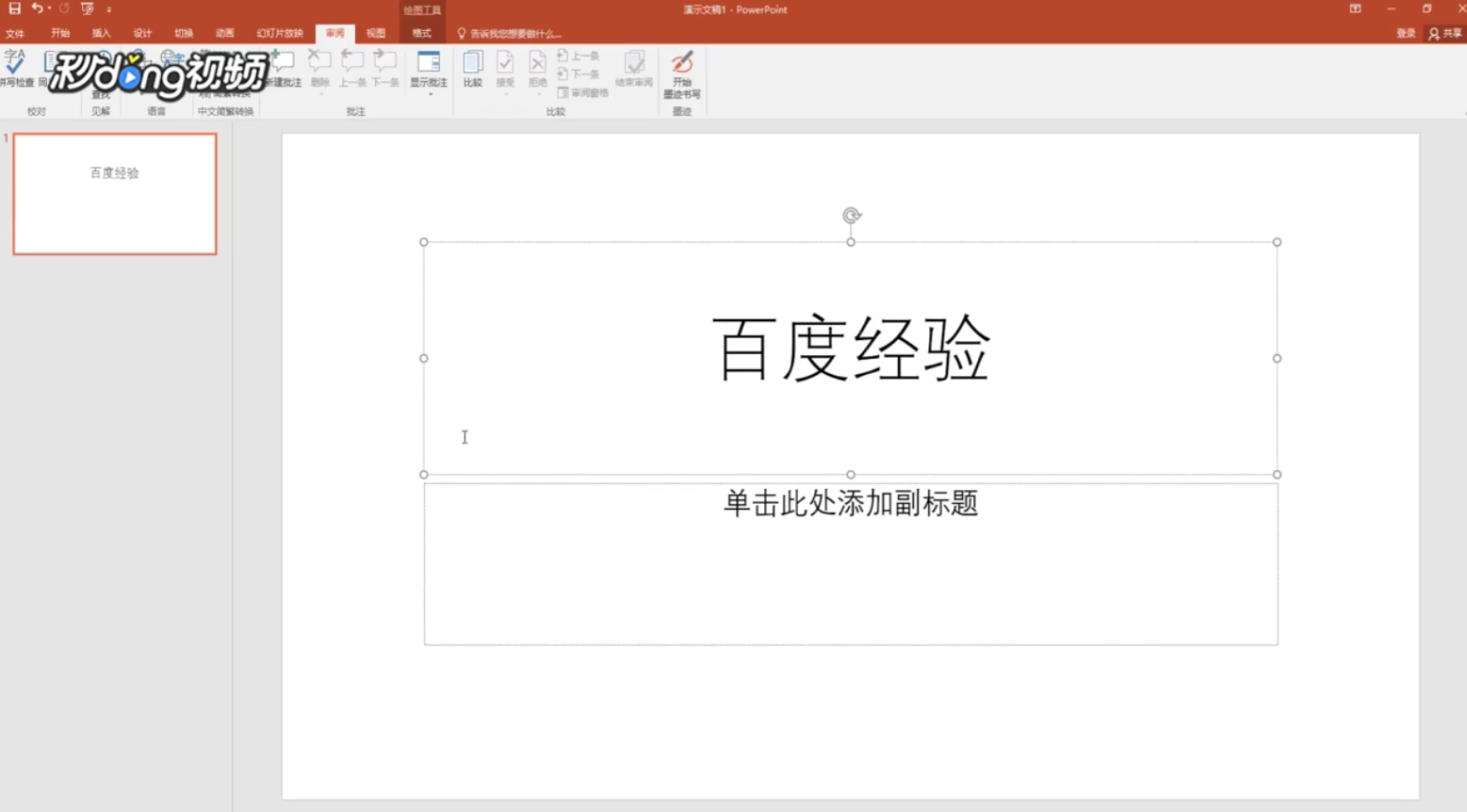Switch to the 插入 tab
This screenshot has height=812, width=1467.
pos(101,33)
